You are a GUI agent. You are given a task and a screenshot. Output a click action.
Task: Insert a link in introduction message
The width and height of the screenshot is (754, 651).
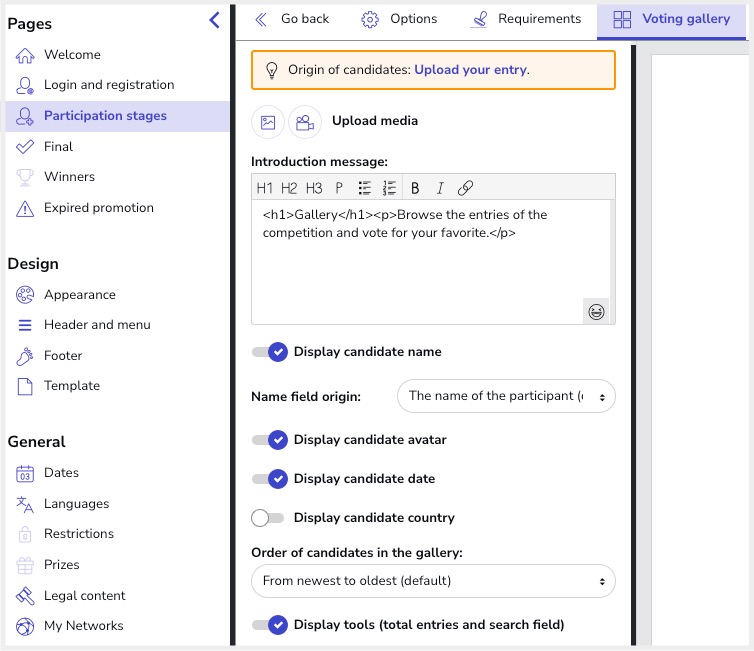click(x=465, y=188)
